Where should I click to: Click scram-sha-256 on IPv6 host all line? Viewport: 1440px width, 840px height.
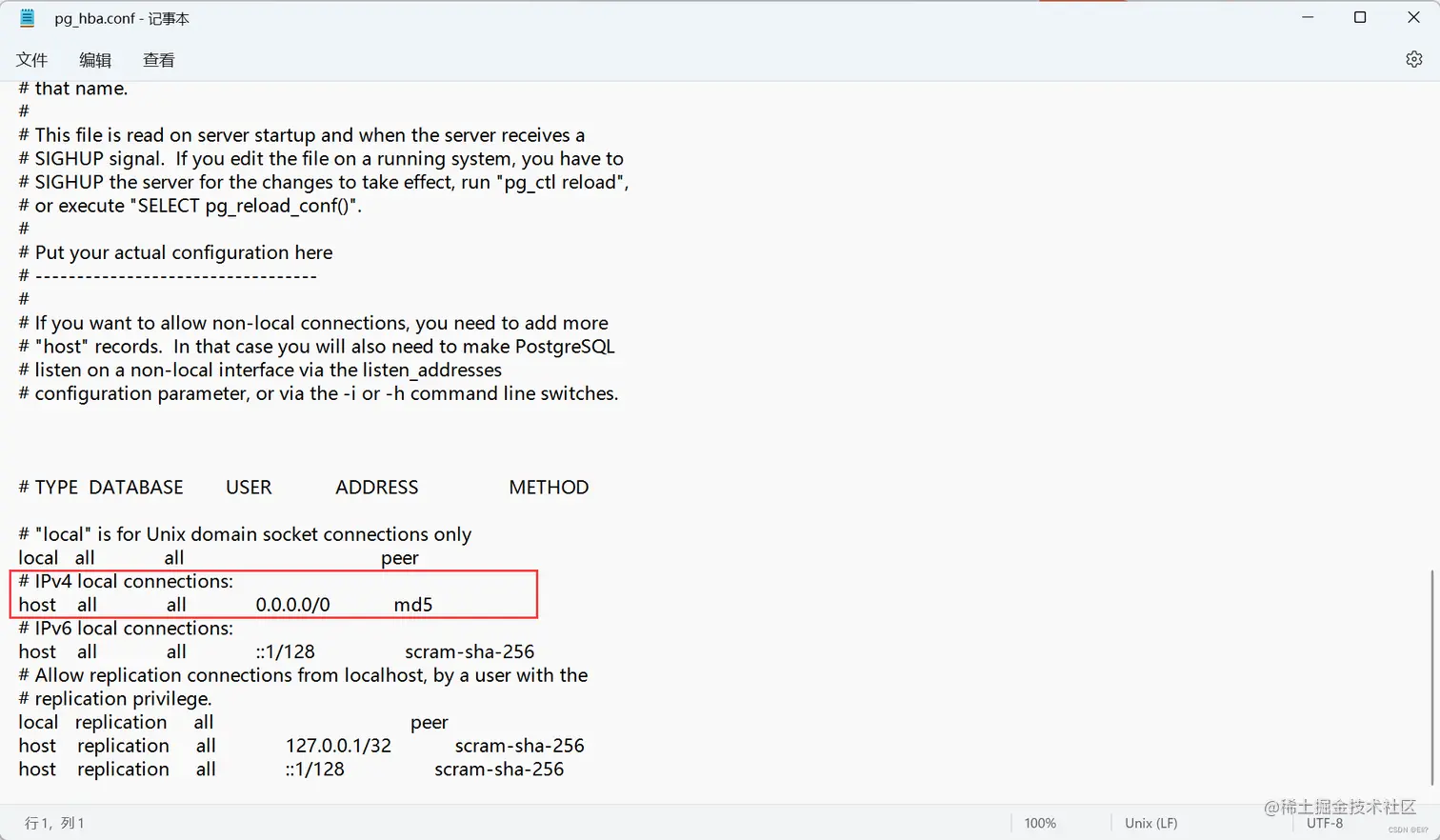470,652
